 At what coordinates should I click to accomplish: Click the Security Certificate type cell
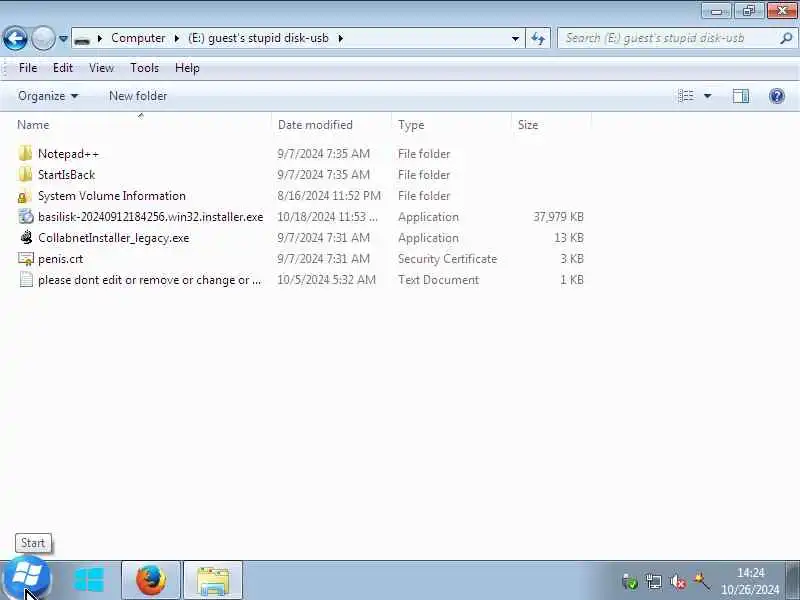(447, 259)
